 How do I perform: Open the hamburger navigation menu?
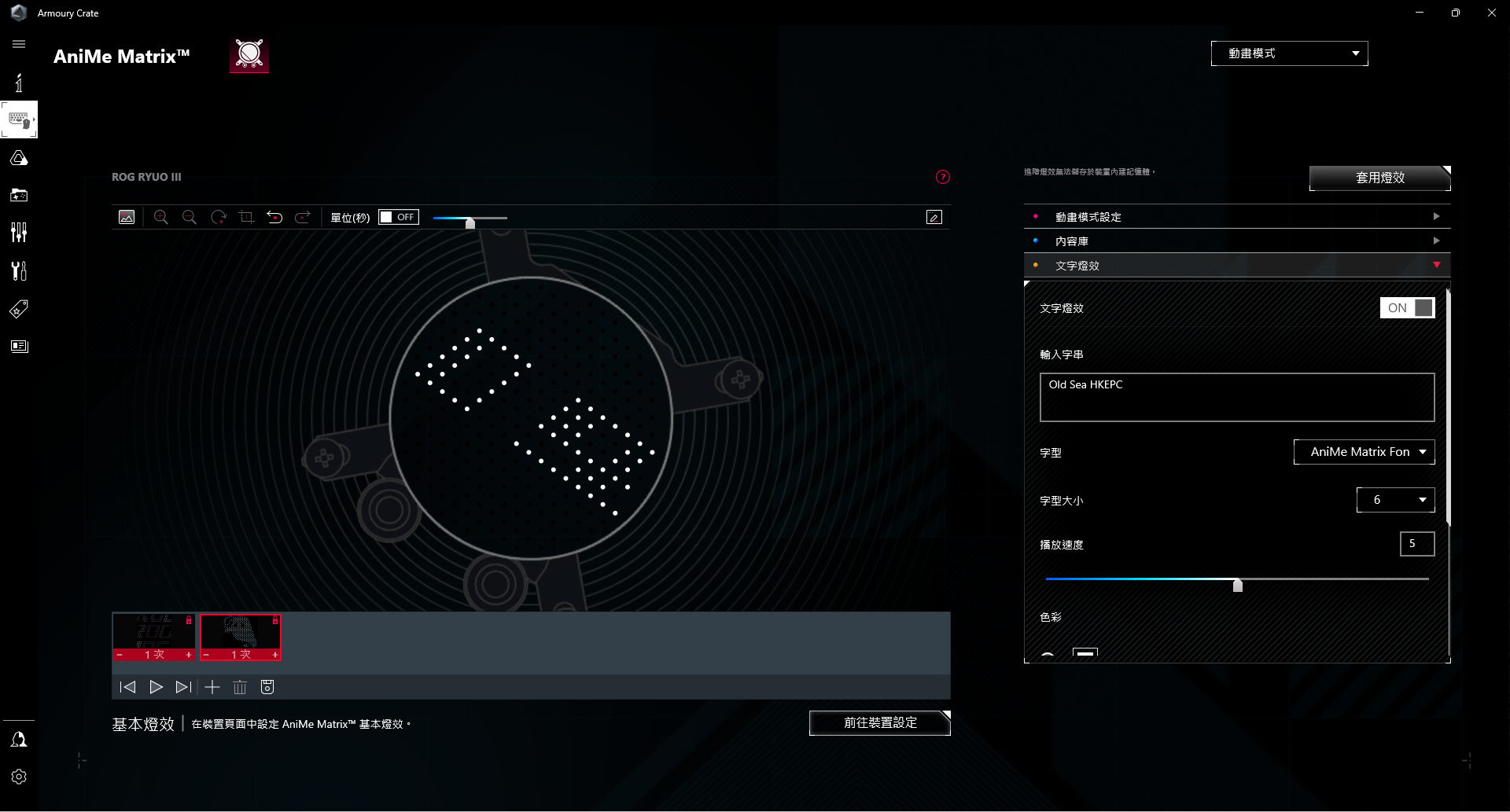click(19, 44)
